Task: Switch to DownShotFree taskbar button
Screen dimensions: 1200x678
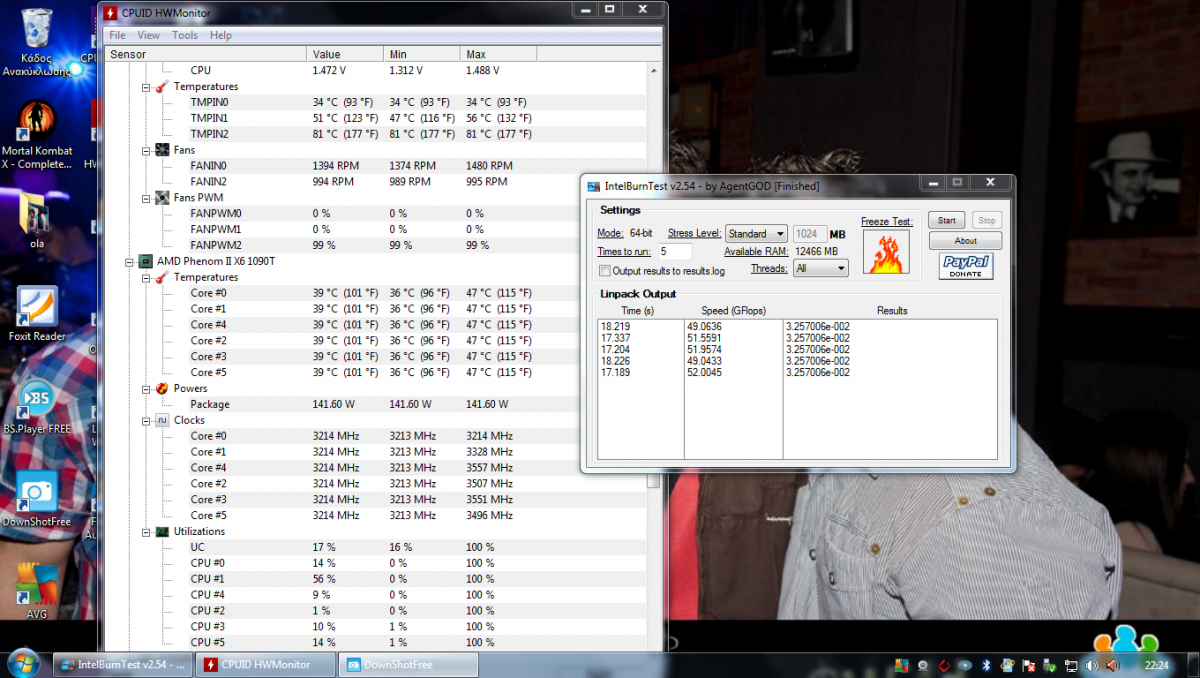Action: [x=408, y=664]
